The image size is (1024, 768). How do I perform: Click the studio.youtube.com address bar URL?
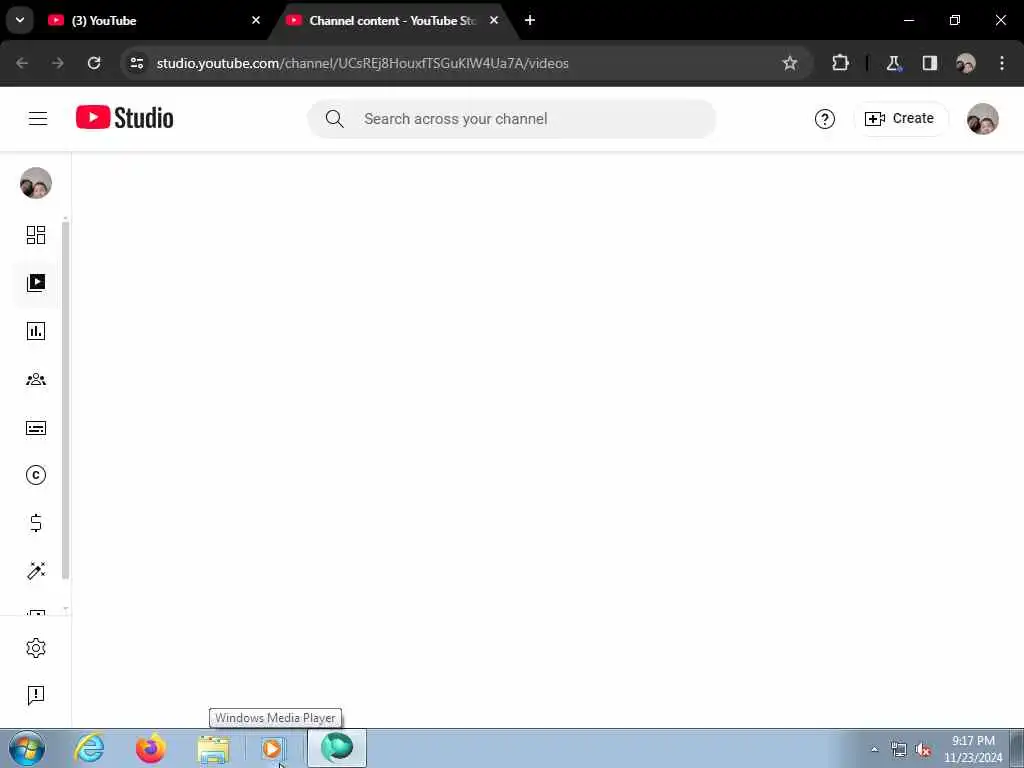click(362, 63)
